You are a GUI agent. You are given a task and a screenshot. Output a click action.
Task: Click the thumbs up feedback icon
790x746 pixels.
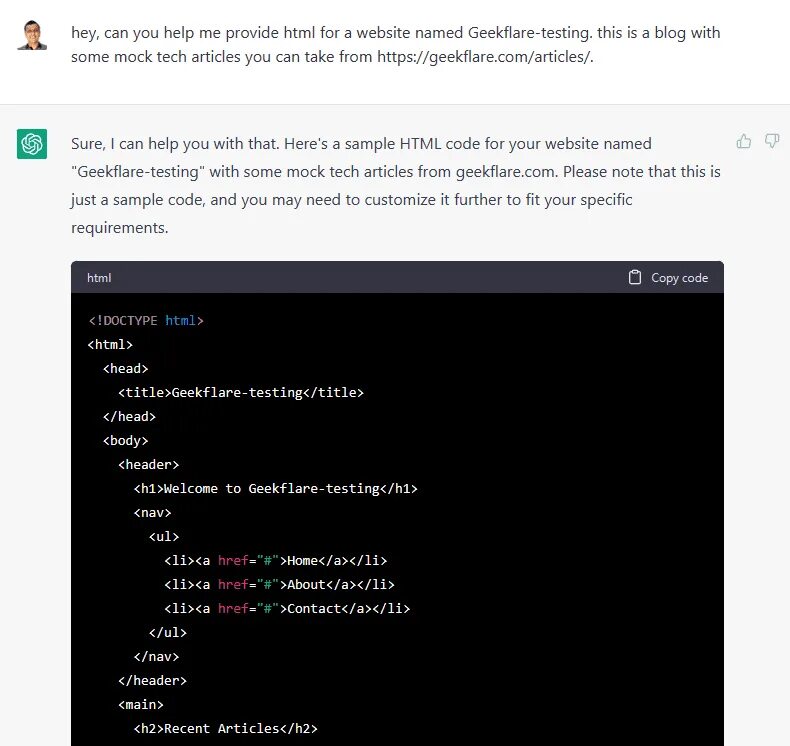coord(744,142)
